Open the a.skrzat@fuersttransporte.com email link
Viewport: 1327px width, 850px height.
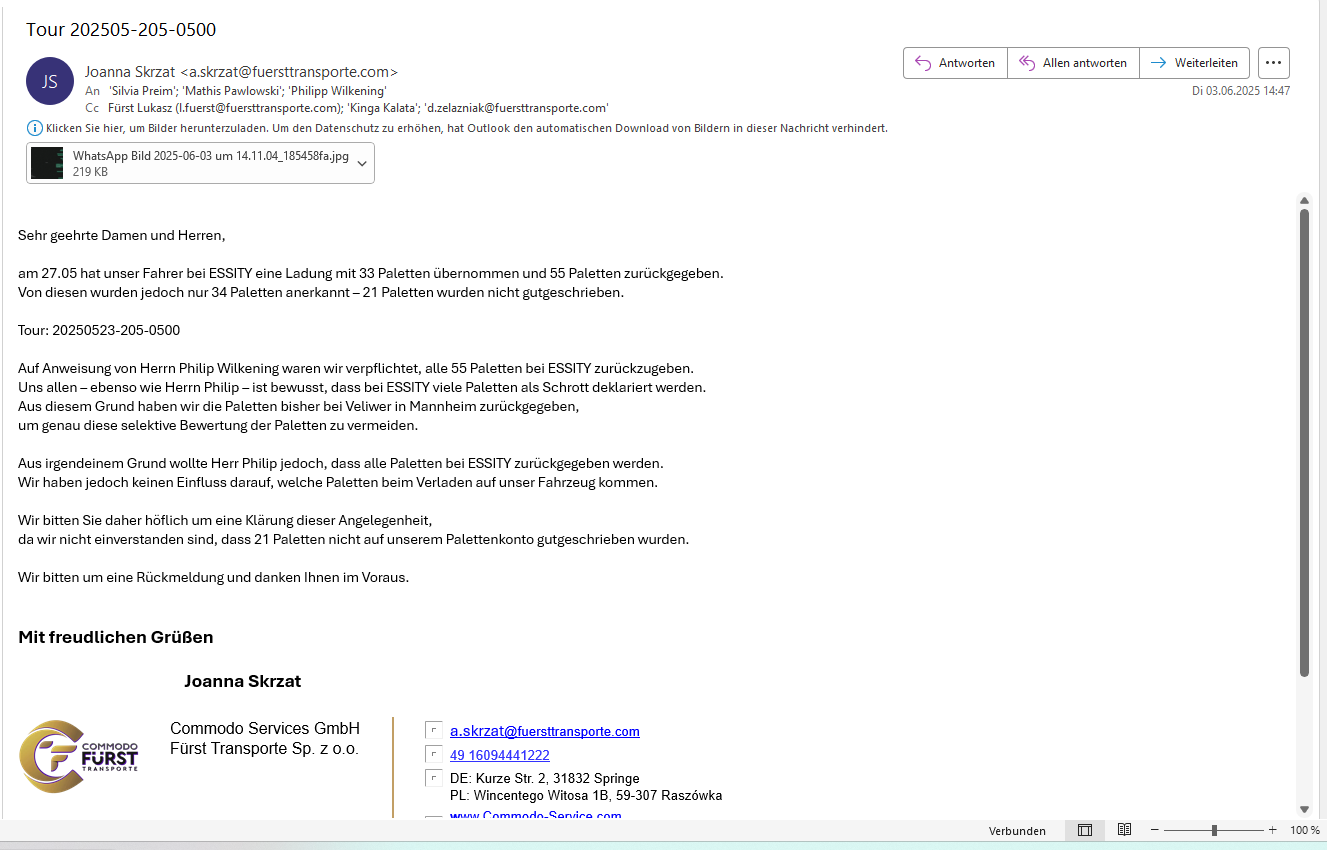pyautogui.click(x=544, y=732)
